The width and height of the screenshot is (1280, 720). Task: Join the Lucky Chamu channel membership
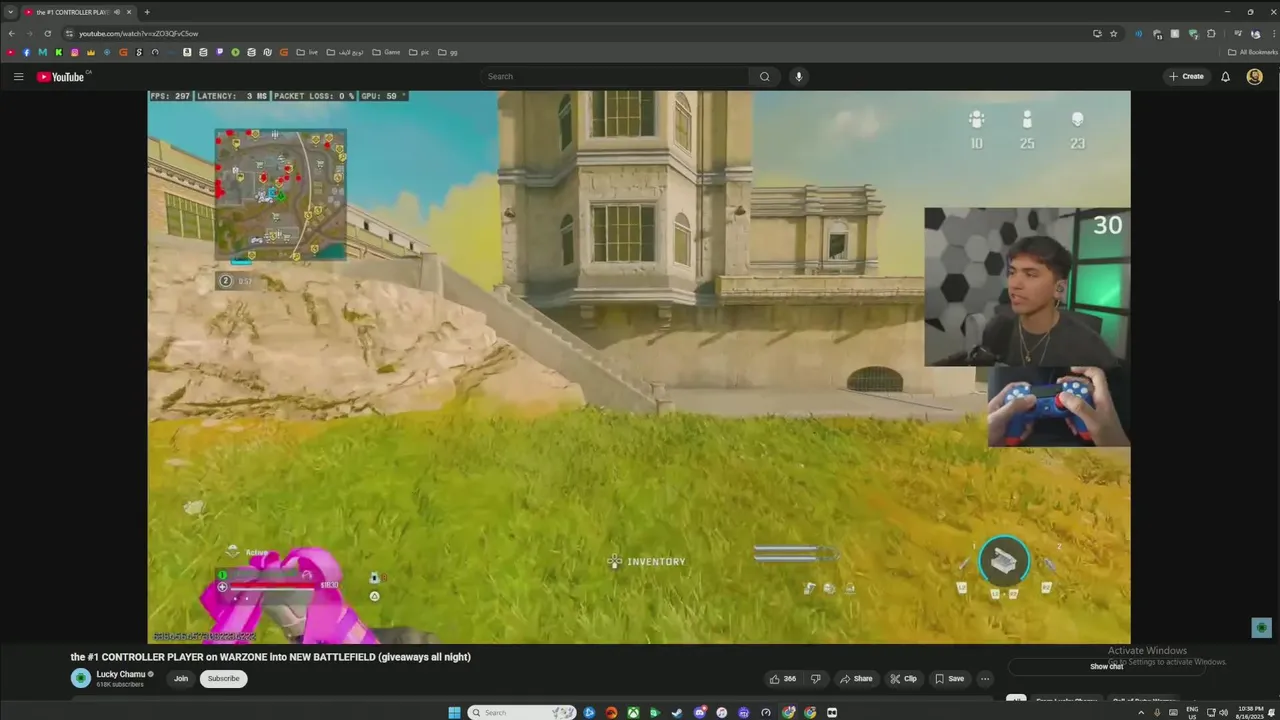pos(181,679)
